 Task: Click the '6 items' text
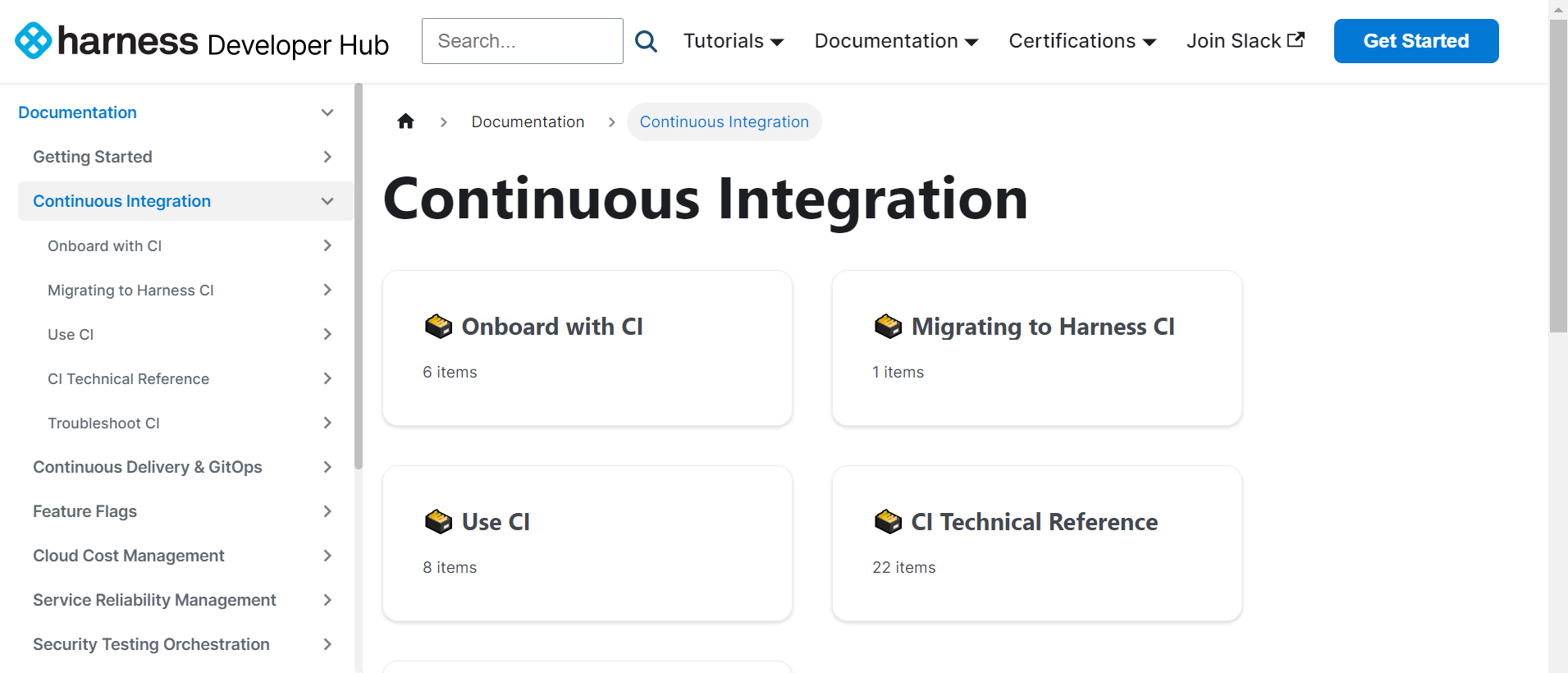point(450,372)
